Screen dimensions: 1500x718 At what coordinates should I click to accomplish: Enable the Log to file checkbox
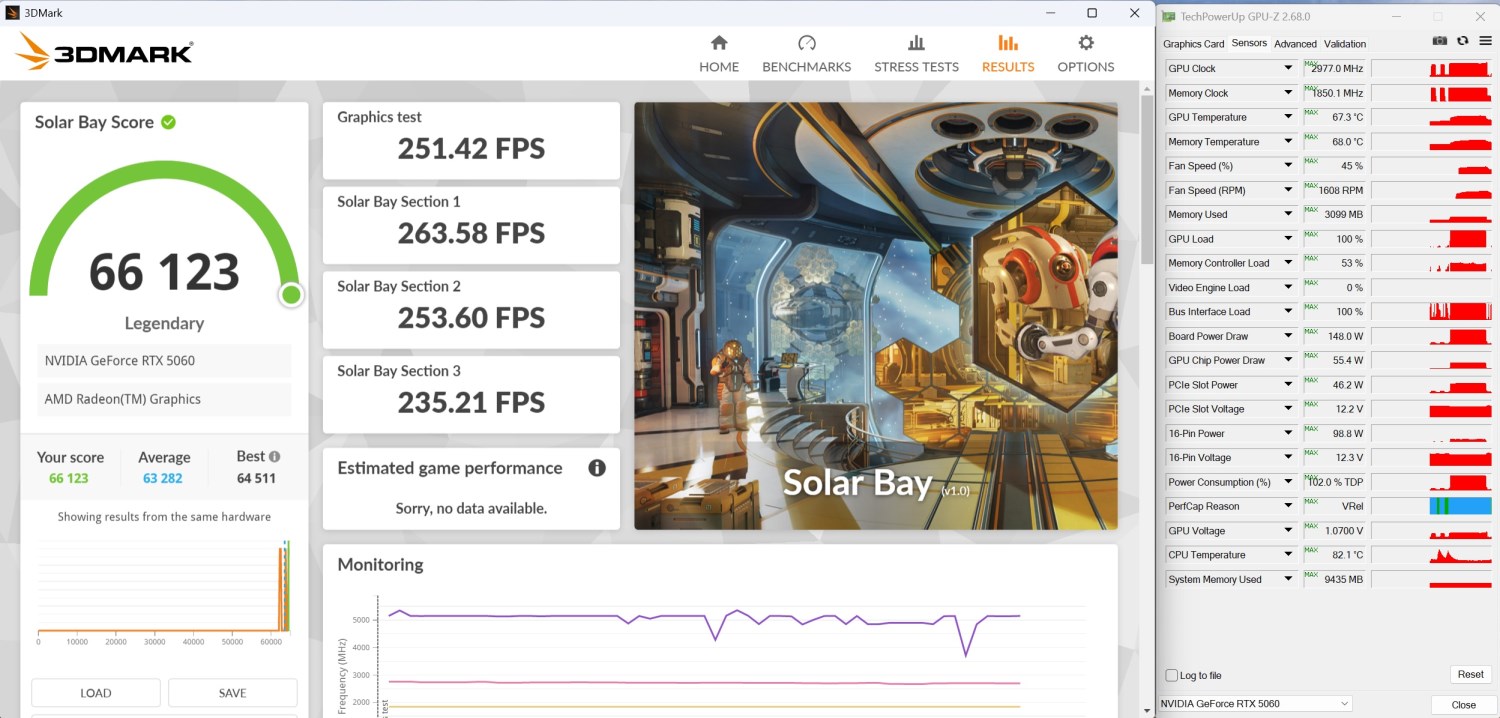click(x=1172, y=675)
